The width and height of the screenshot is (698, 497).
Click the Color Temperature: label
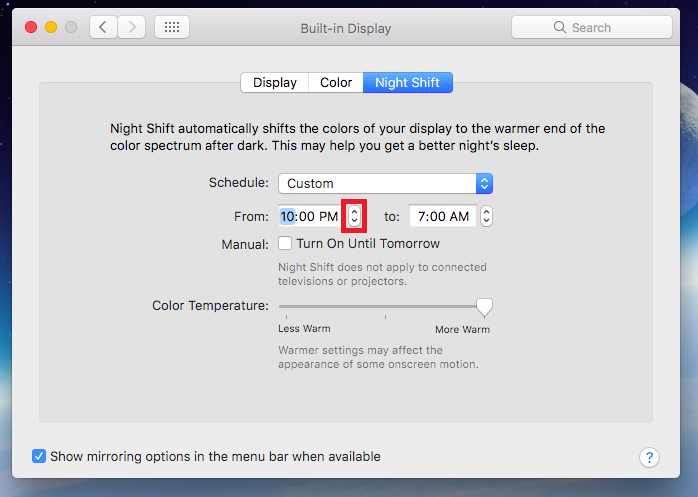coord(211,306)
